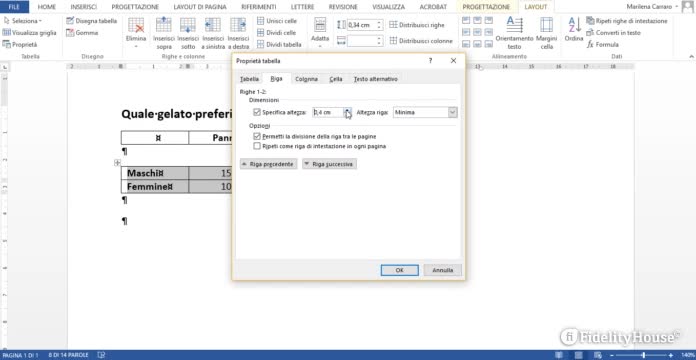Uncheck the Specifica altezza checkbox
The image size is (696, 360).
[257, 112]
